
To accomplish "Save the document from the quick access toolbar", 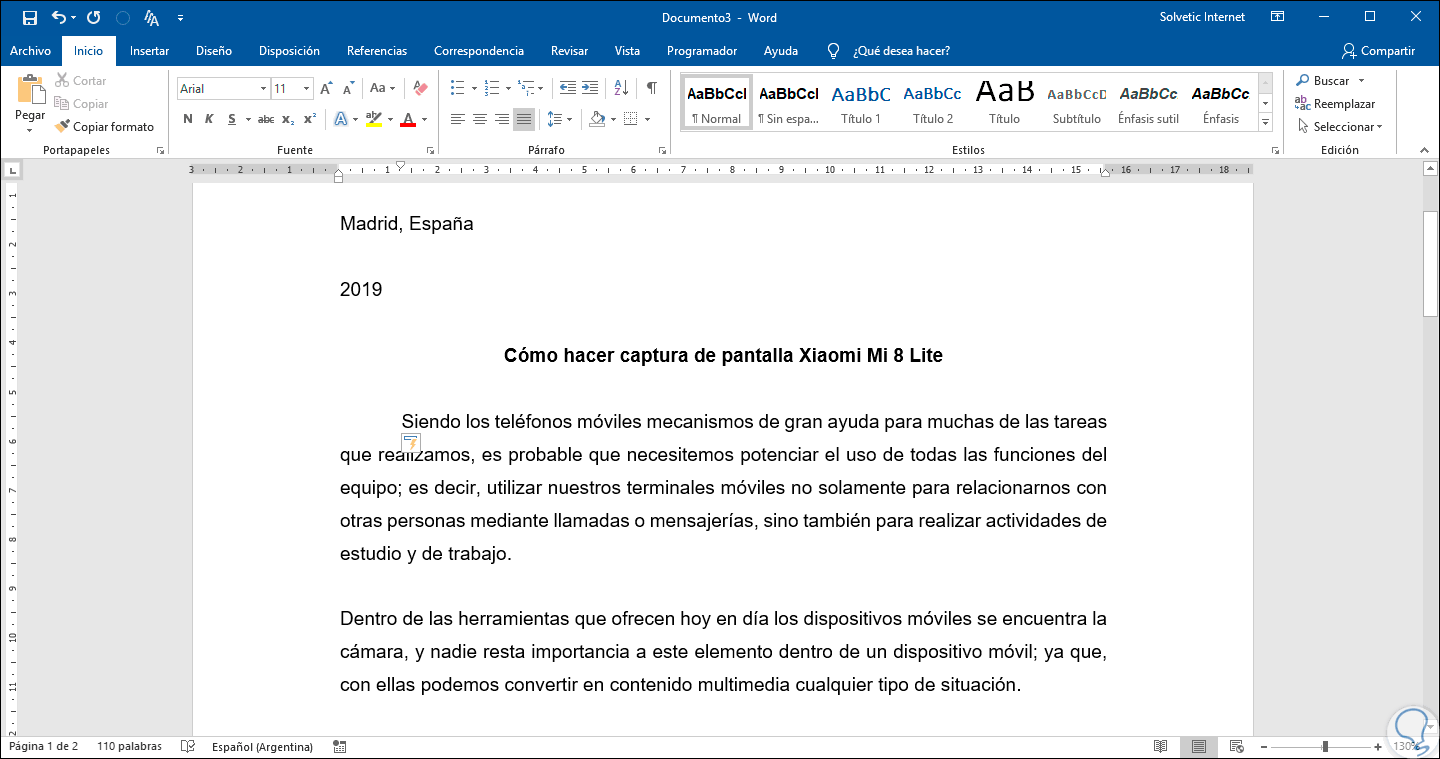I will click(30, 18).
